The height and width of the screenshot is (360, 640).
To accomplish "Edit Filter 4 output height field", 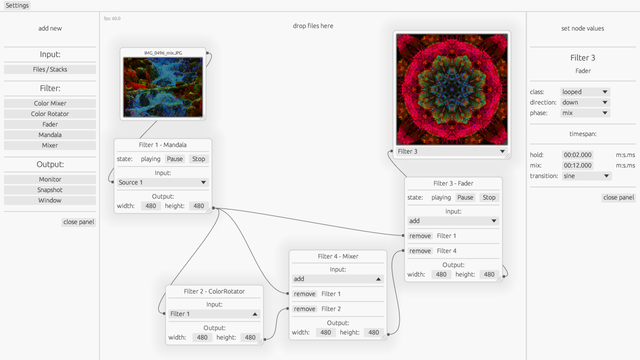I will tap(373, 333).
